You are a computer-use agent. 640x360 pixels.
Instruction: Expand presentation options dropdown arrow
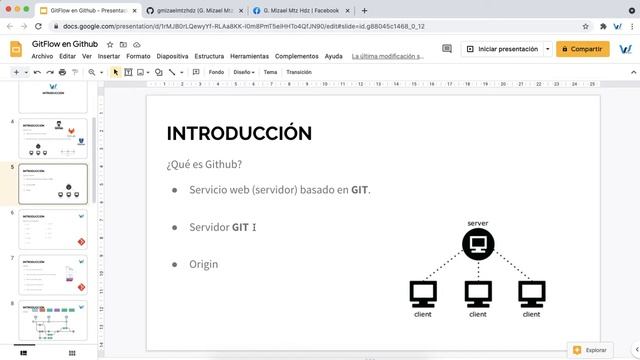(548, 49)
